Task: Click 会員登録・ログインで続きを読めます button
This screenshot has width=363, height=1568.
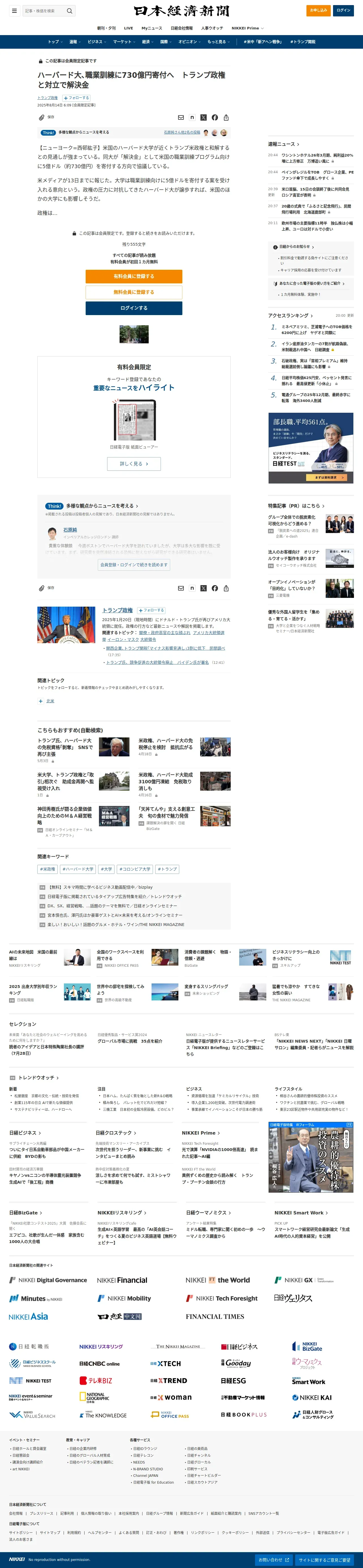Action: point(134,565)
